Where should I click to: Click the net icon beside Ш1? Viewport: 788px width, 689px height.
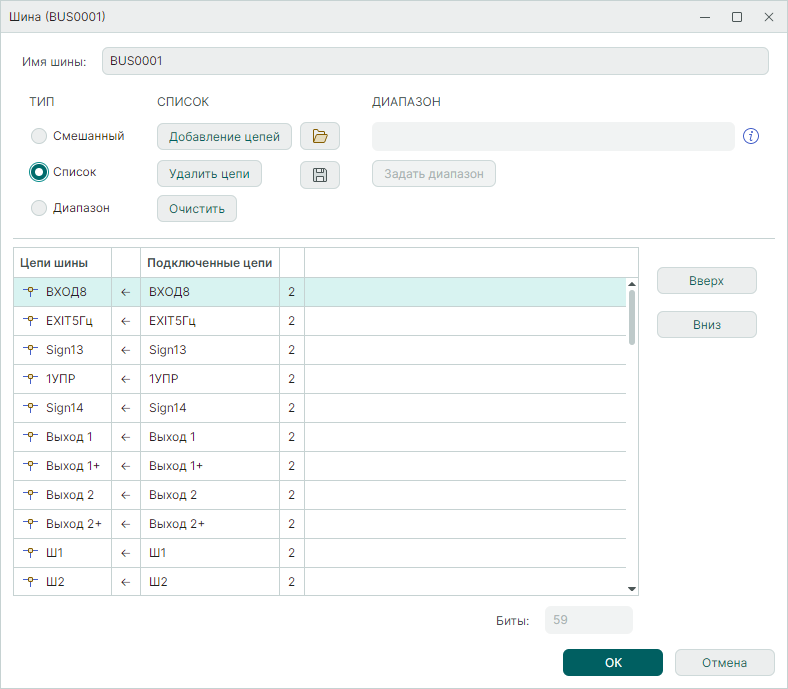(31, 553)
